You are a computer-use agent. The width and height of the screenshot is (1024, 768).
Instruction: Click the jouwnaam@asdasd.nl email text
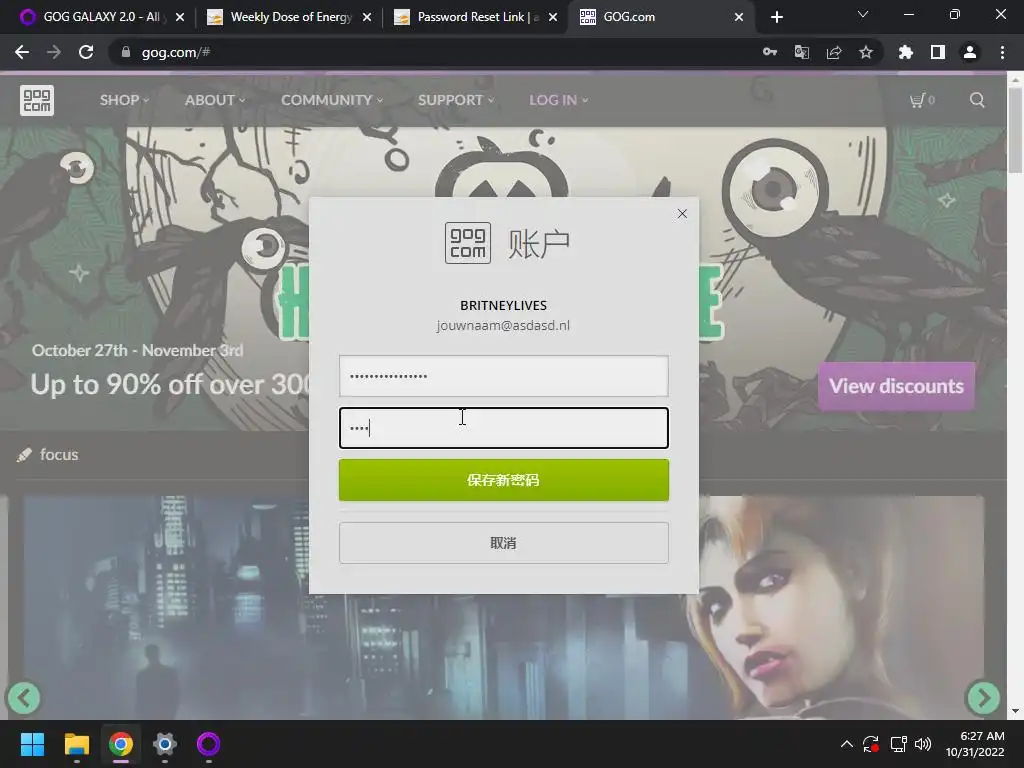[x=504, y=325]
